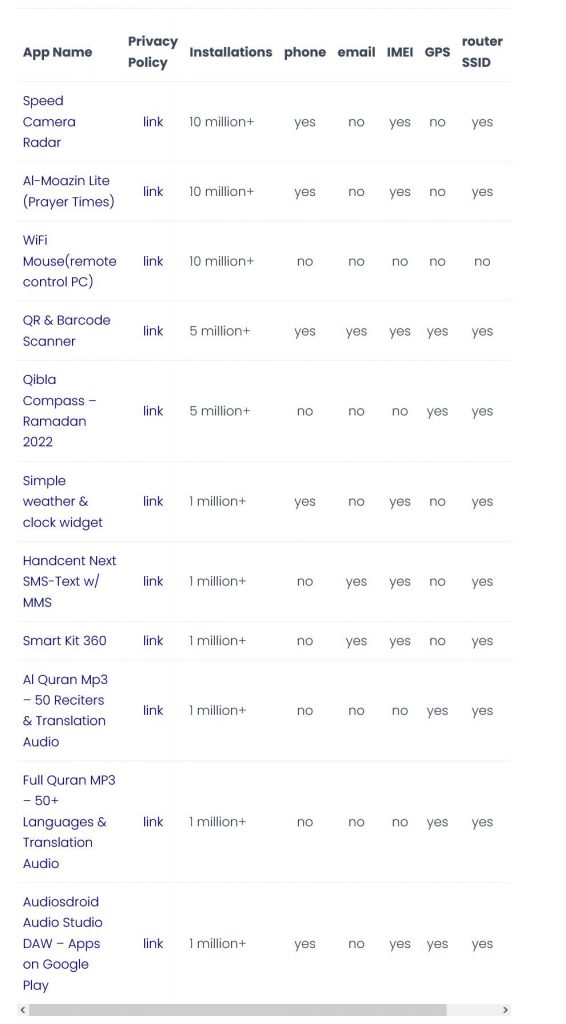Viewport: 566px width, 1024px height.
Task: Click the Speed Camera Radar app name
Action: click(49, 121)
